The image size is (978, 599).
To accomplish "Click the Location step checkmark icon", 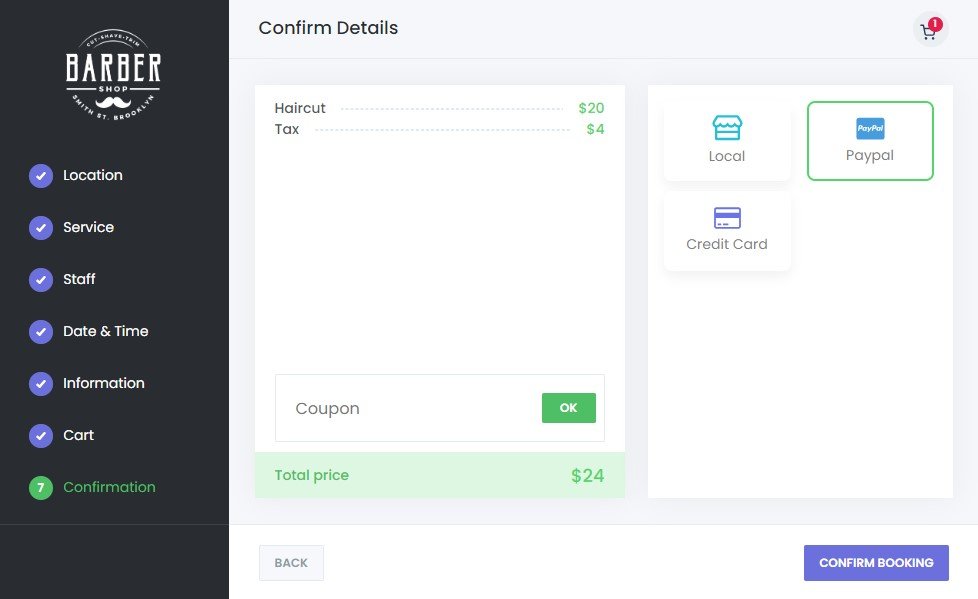I will 41,176.
